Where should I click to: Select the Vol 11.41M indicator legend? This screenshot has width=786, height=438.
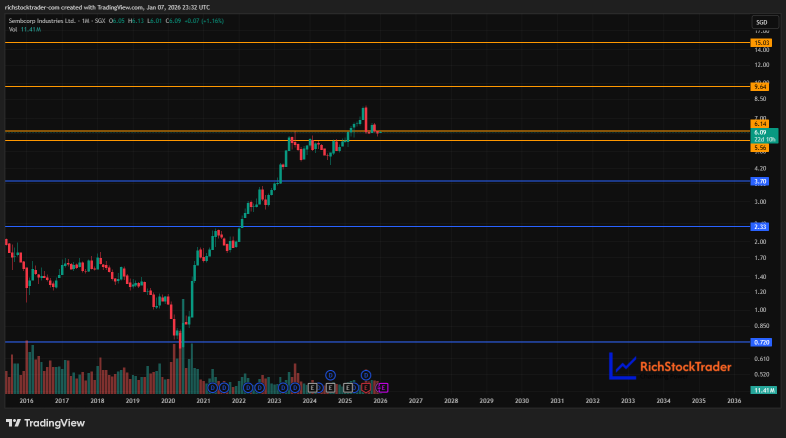click(25, 30)
